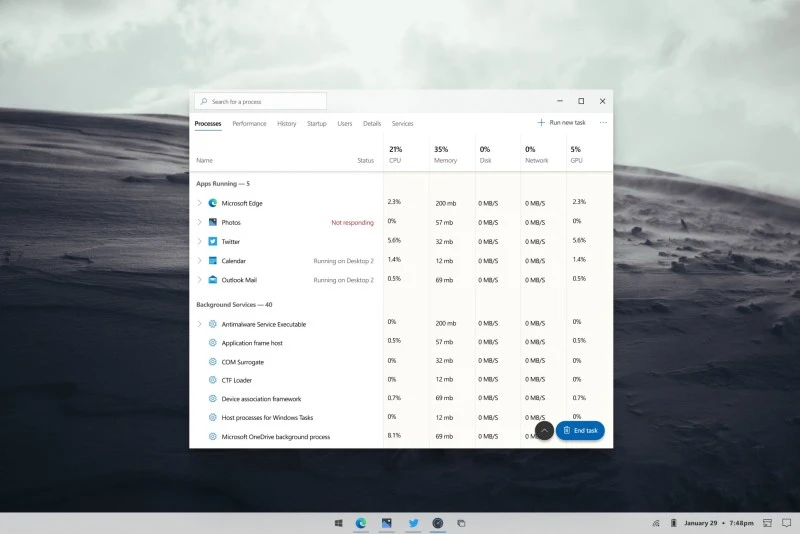Click the round scroll-up arrow button
Viewport: 800px width, 534px height.
tap(543, 430)
